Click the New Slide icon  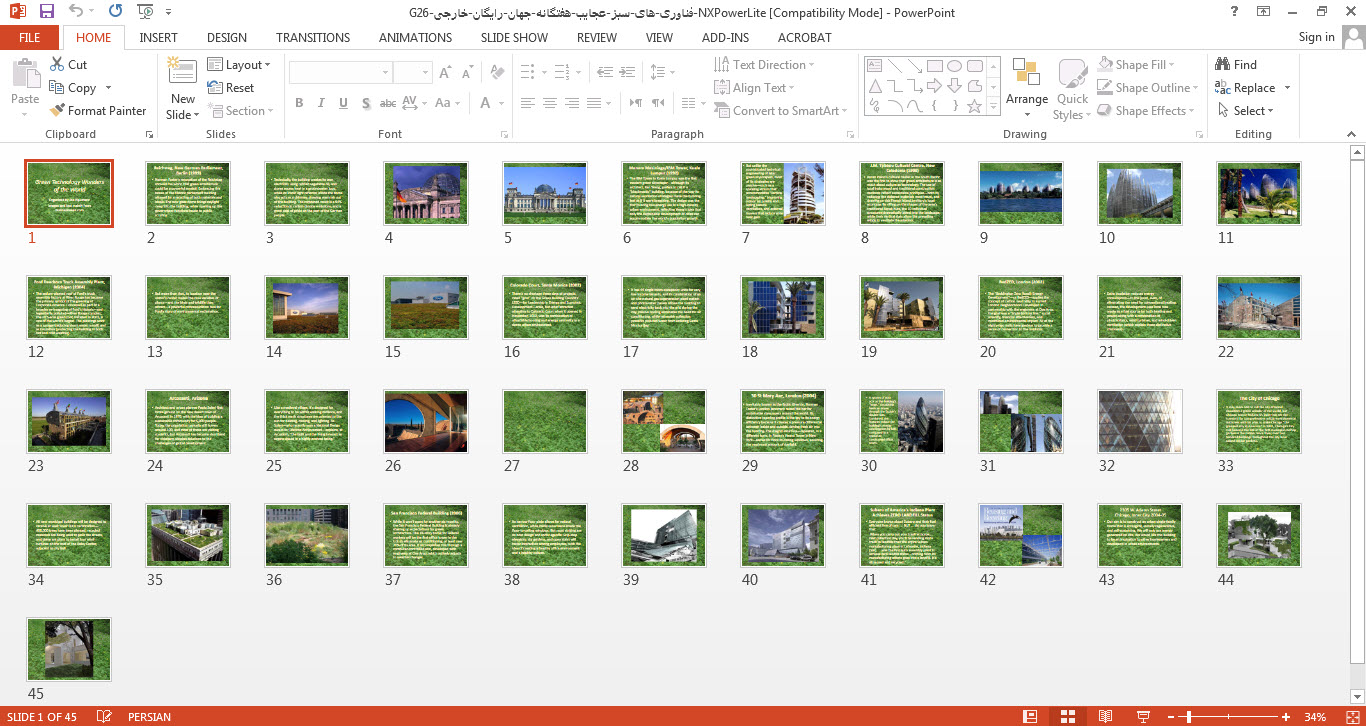click(182, 70)
